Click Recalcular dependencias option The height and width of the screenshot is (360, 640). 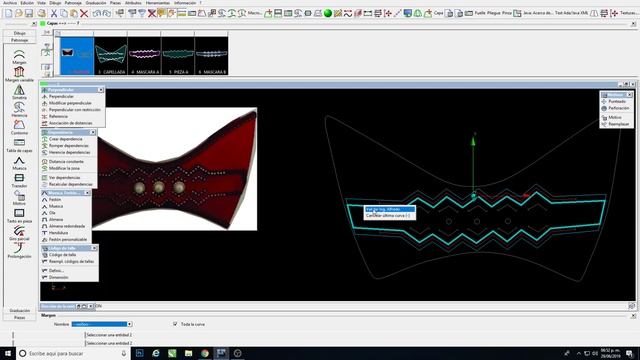[71, 184]
